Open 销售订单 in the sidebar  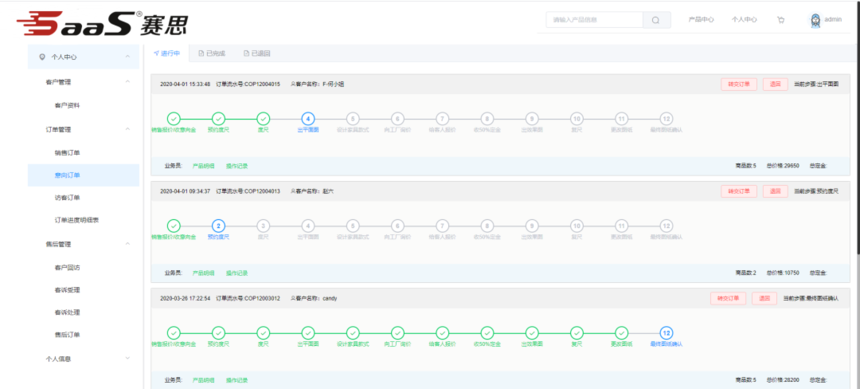pyautogui.click(x=67, y=153)
